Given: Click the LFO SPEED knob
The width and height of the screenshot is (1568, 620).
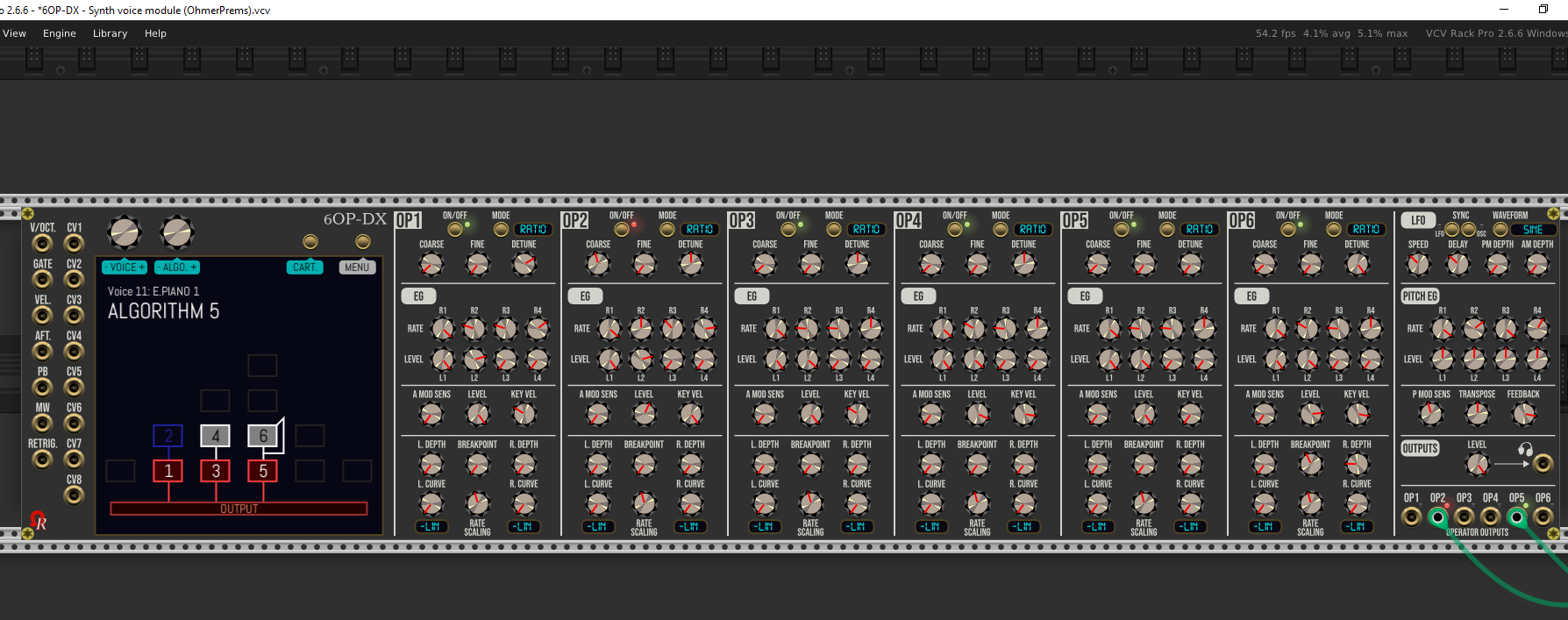Looking at the screenshot, I should pyautogui.click(x=1418, y=264).
